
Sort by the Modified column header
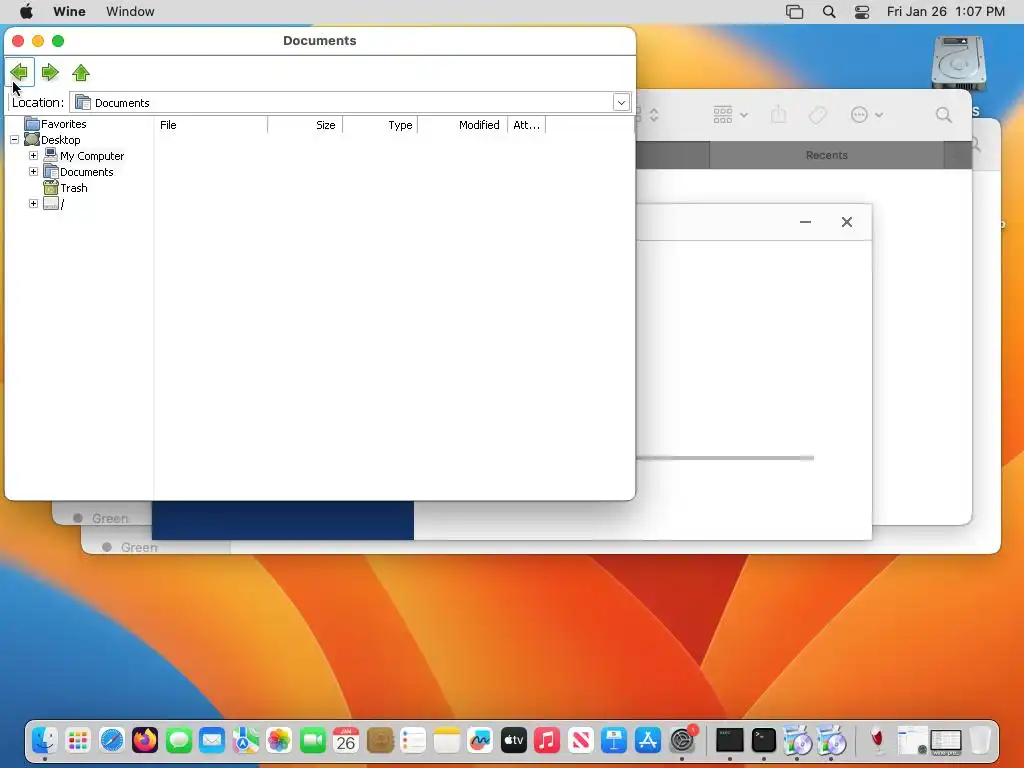(x=462, y=125)
